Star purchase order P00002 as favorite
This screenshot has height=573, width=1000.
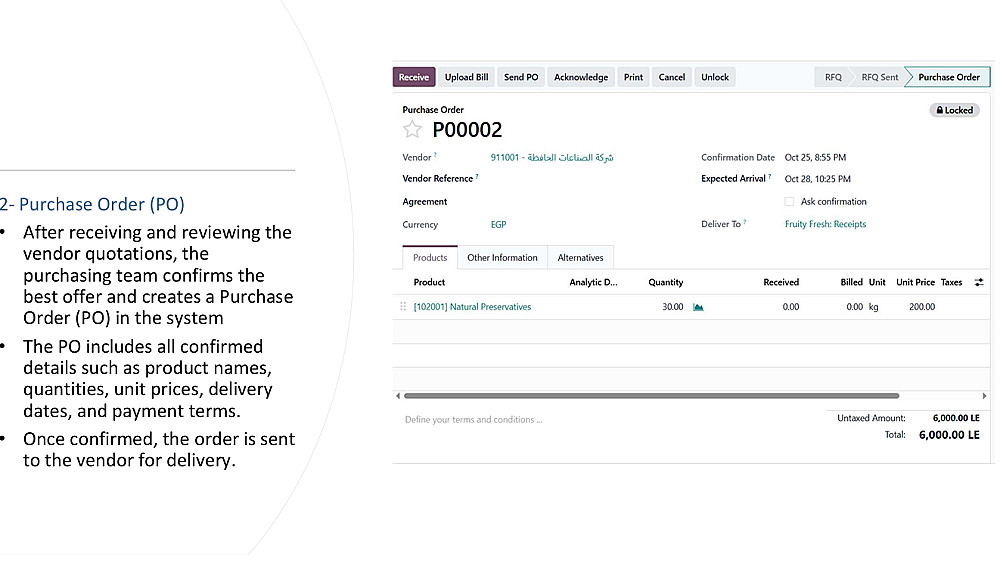[412, 130]
